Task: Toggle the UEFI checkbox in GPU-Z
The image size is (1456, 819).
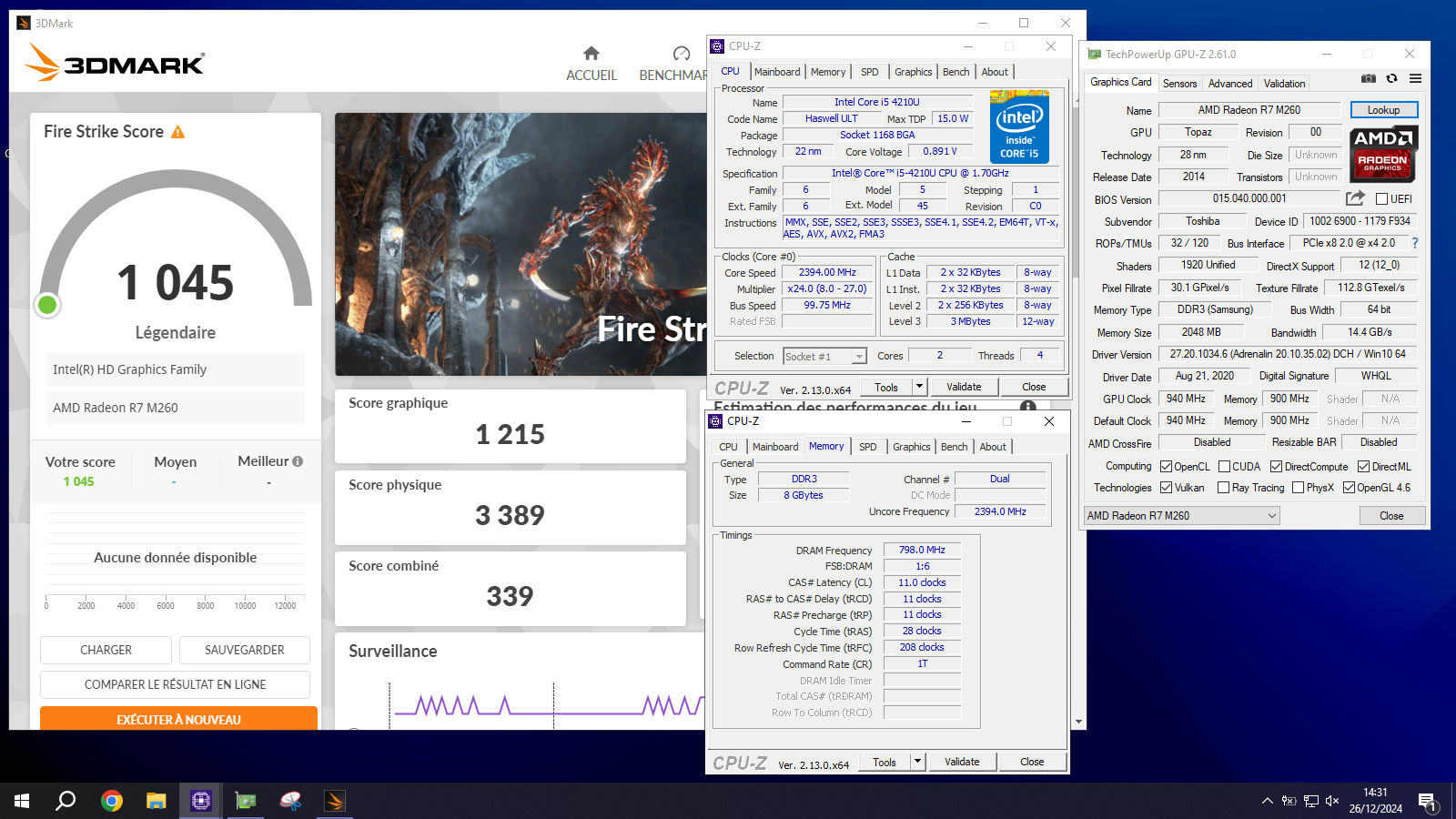Action: click(x=1381, y=198)
